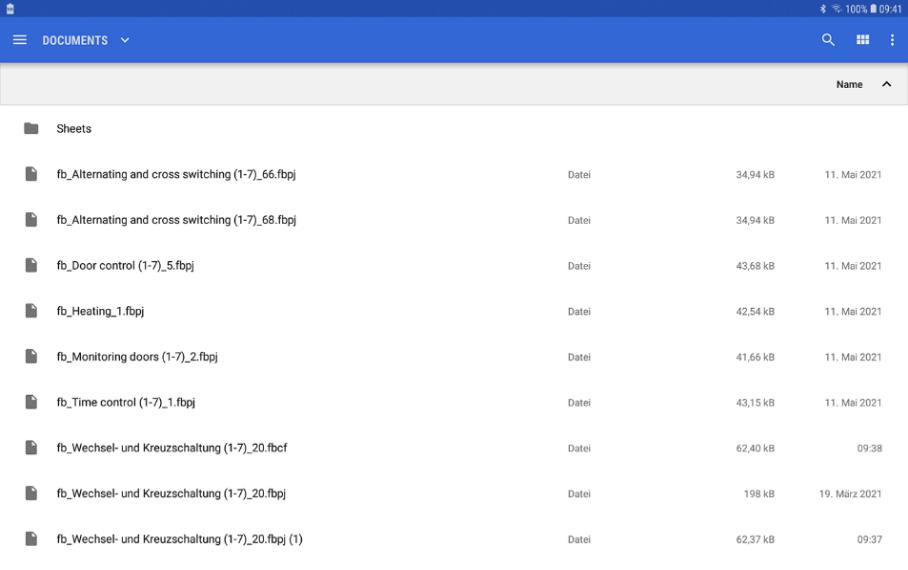
Task: Click the Wi-Fi status bar icon
Action: click(x=837, y=9)
